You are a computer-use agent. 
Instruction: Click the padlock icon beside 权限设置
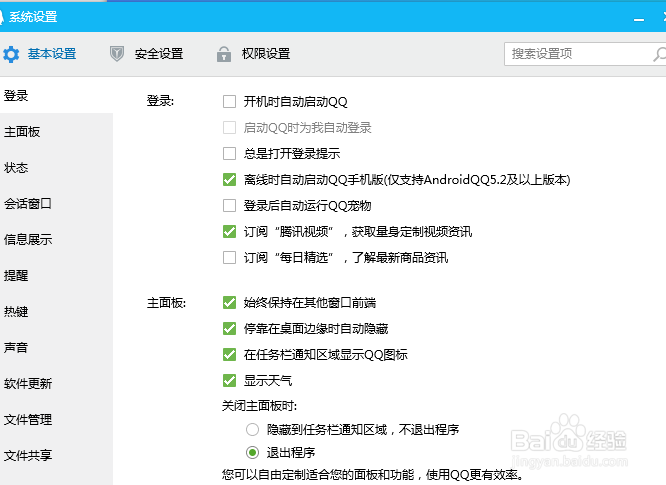(x=224, y=54)
